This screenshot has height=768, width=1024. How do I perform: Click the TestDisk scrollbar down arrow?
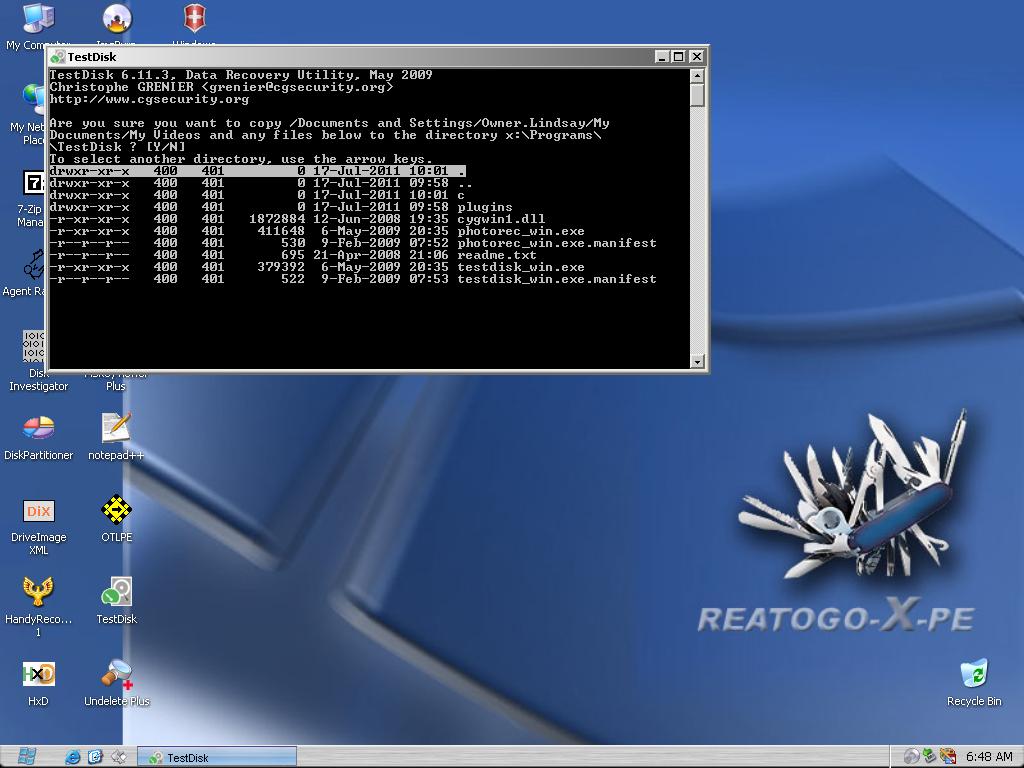pyautogui.click(x=697, y=361)
